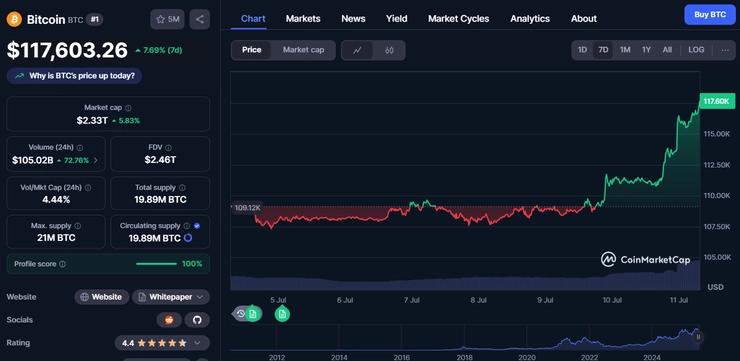Open the About tab

tap(584, 19)
